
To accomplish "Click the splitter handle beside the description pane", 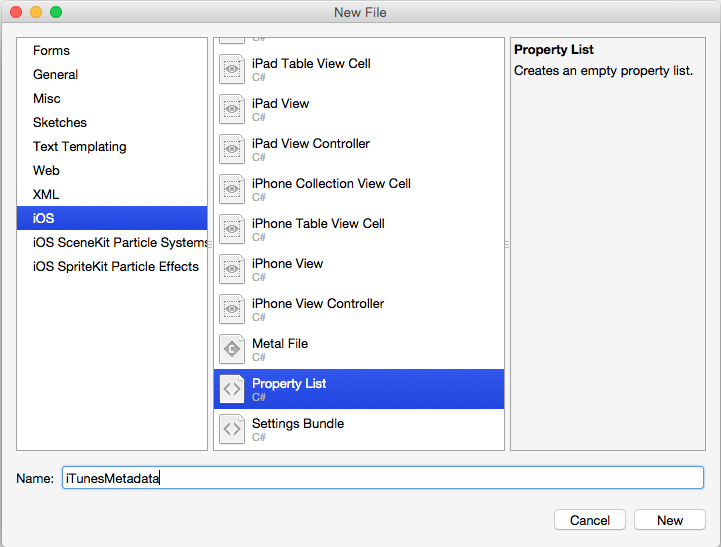I will pos(507,244).
